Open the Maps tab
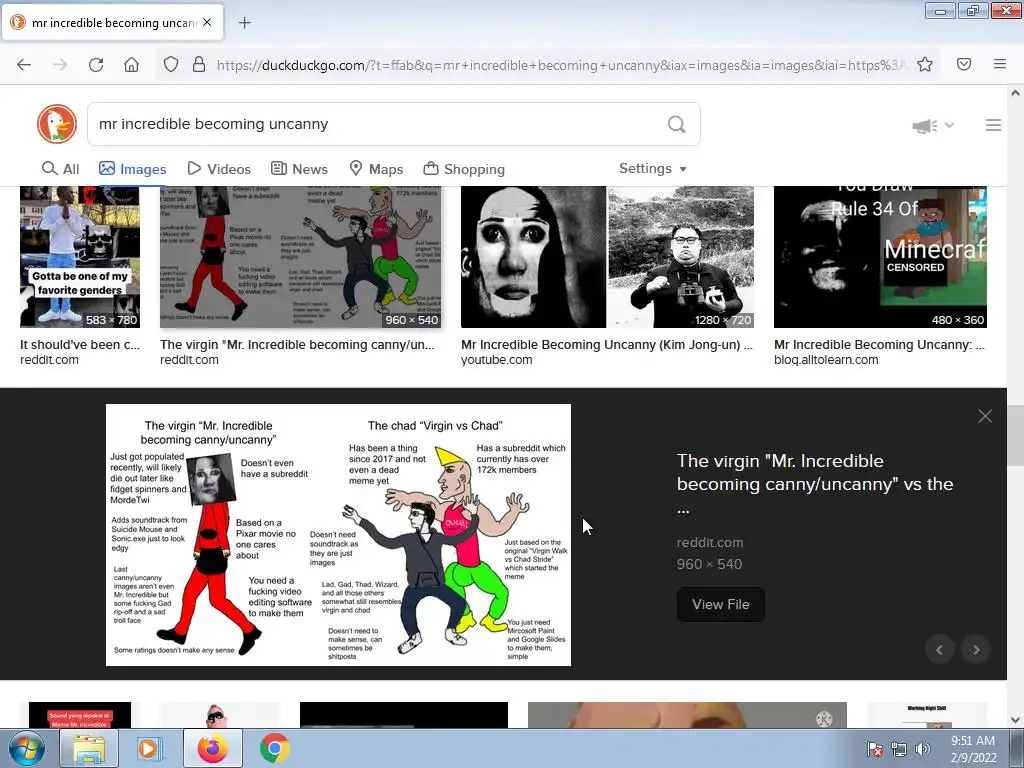 [376, 169]
